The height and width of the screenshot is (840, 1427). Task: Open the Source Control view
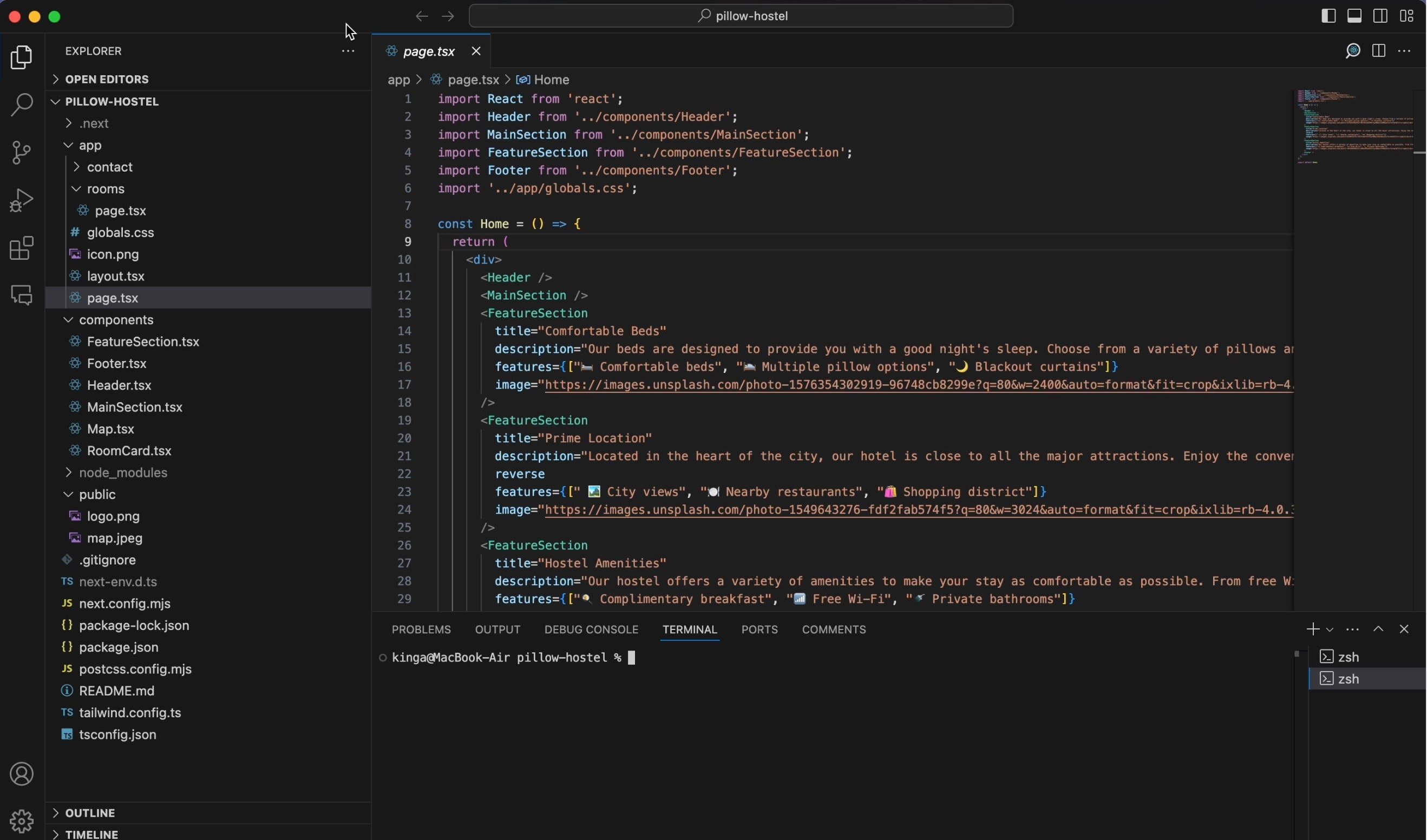click(x=22, y=153)
